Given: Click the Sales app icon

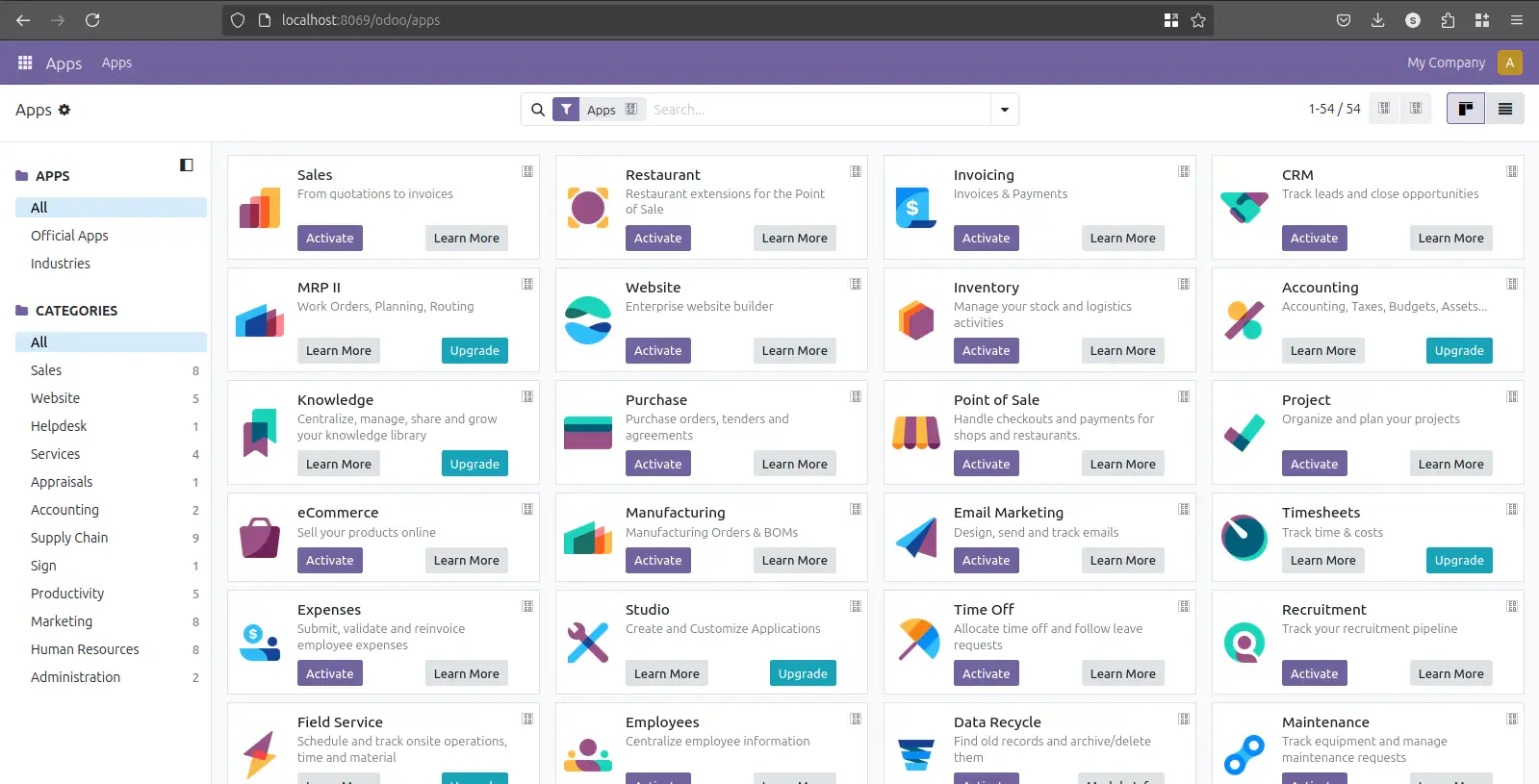Looking at the screenshot, I should click(x=260, y=208).
